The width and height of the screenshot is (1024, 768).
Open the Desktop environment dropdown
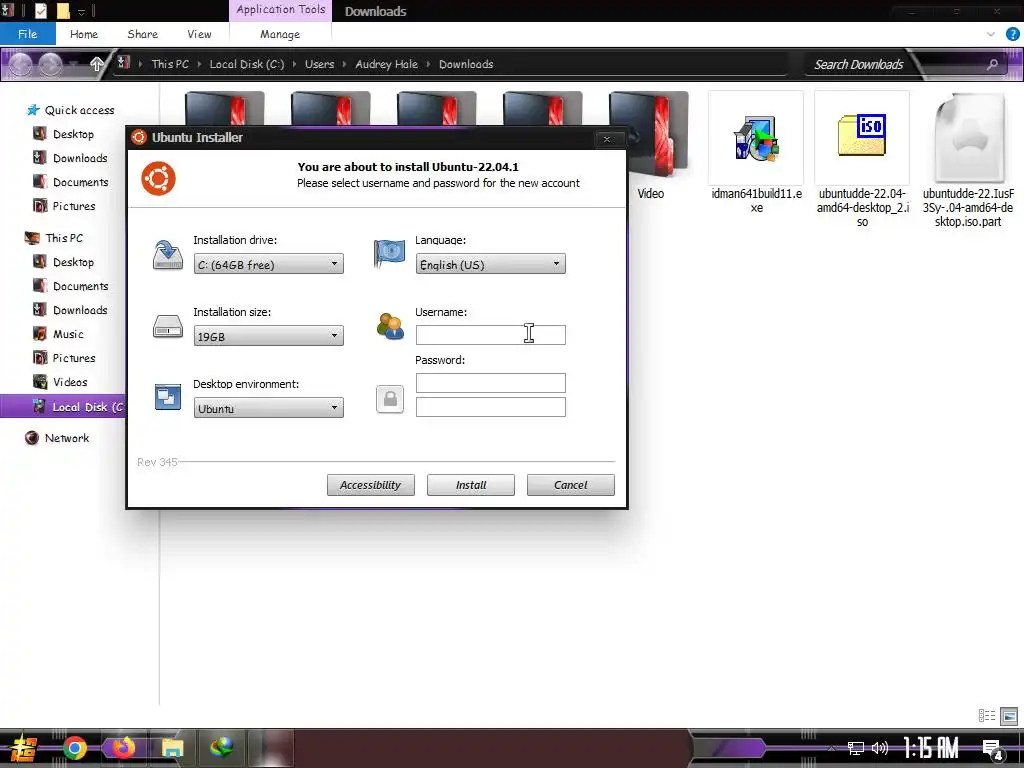[x=268, y=408]
